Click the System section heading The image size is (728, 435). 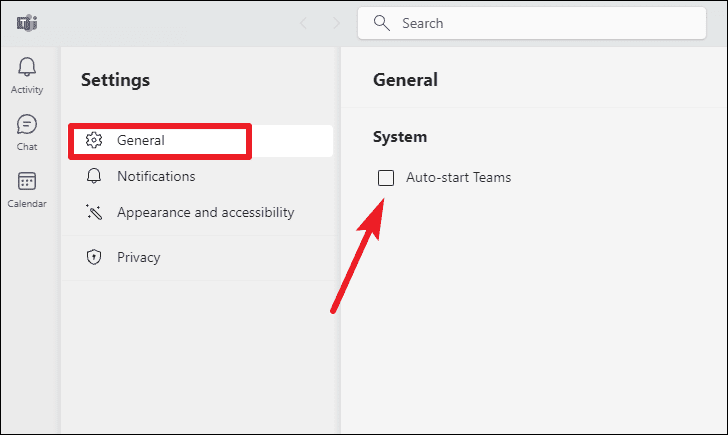click(400, 137)
